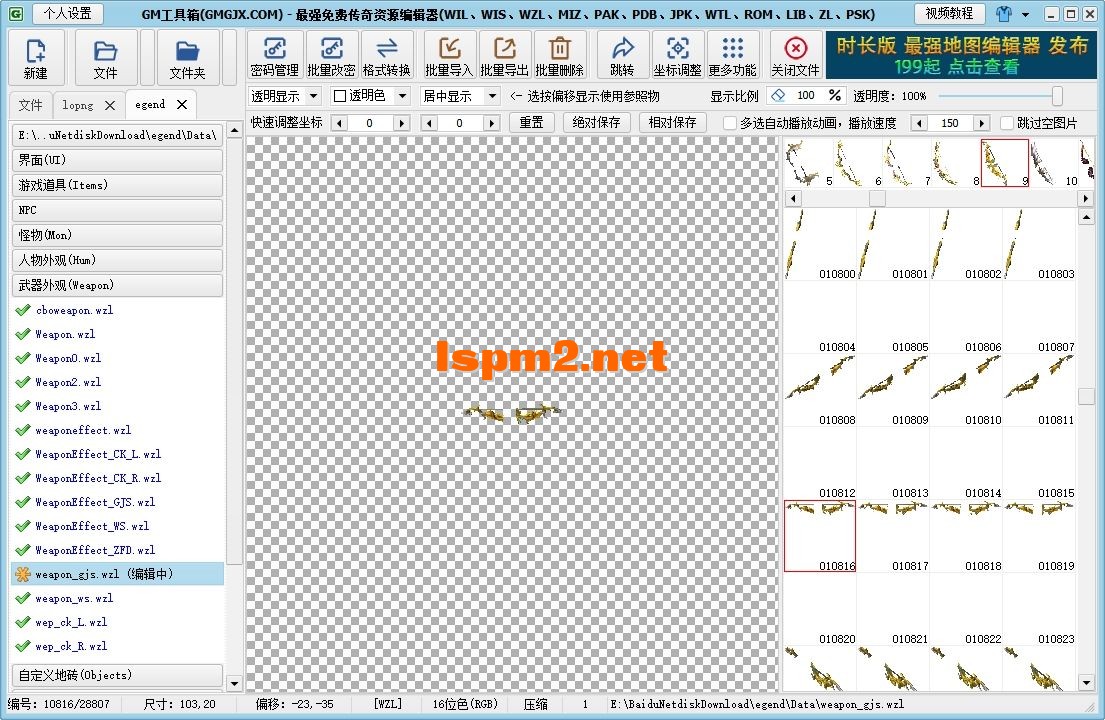Select the file weapon_gjs.wzl being edited

118,574
